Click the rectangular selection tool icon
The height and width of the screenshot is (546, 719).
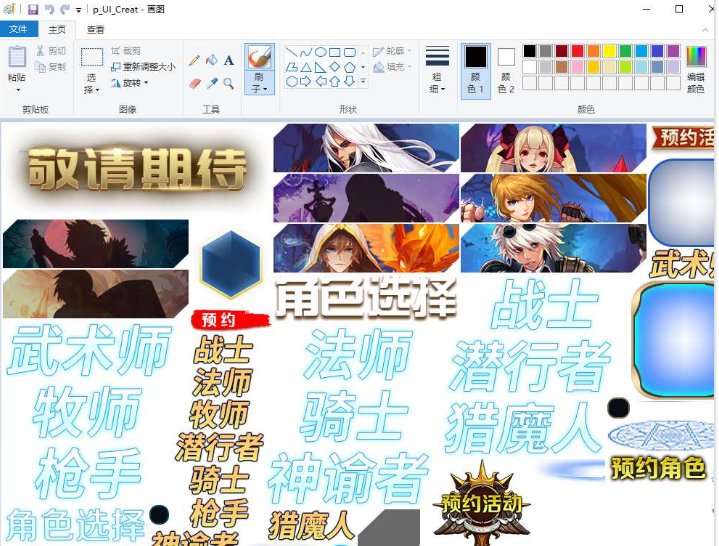92,57
